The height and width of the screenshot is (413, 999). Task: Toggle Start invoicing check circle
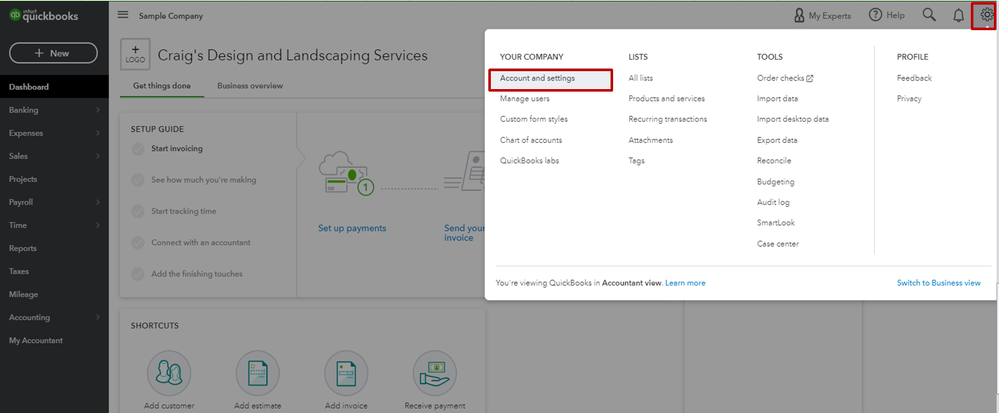138,149
